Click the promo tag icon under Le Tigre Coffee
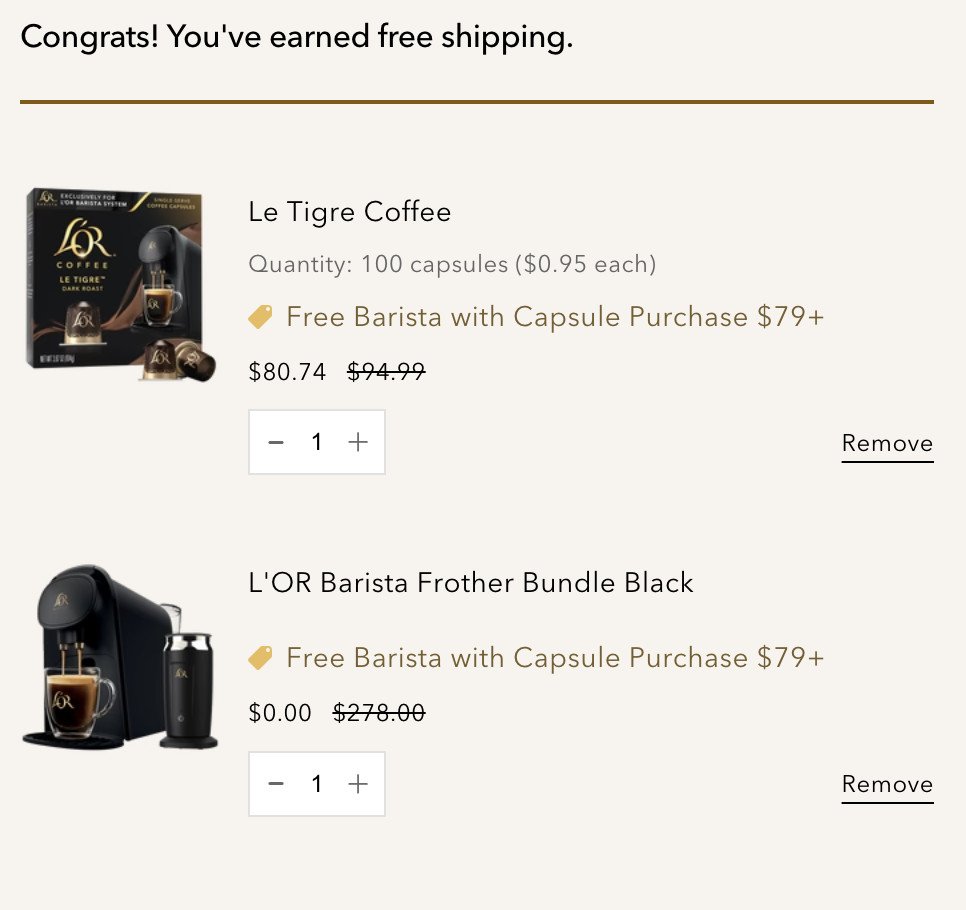This screenshot has height=910, width=966. [260, 318]
